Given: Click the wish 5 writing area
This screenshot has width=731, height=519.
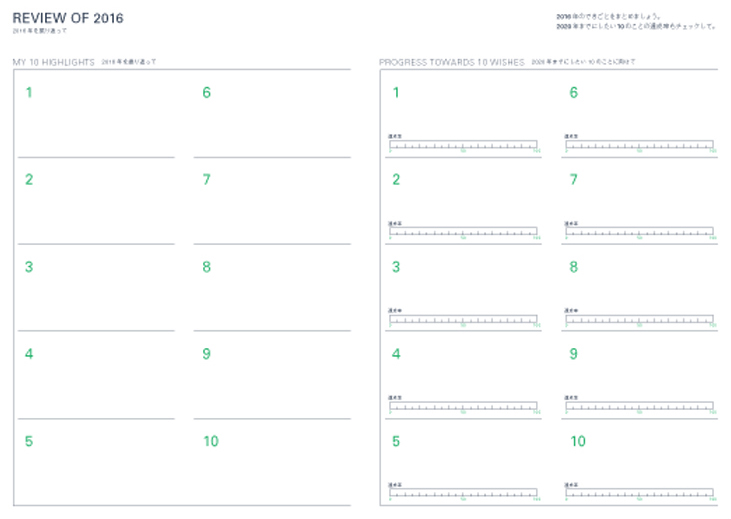Looking at the screenshot, I should pyautogui.click(x=463, y=458).
